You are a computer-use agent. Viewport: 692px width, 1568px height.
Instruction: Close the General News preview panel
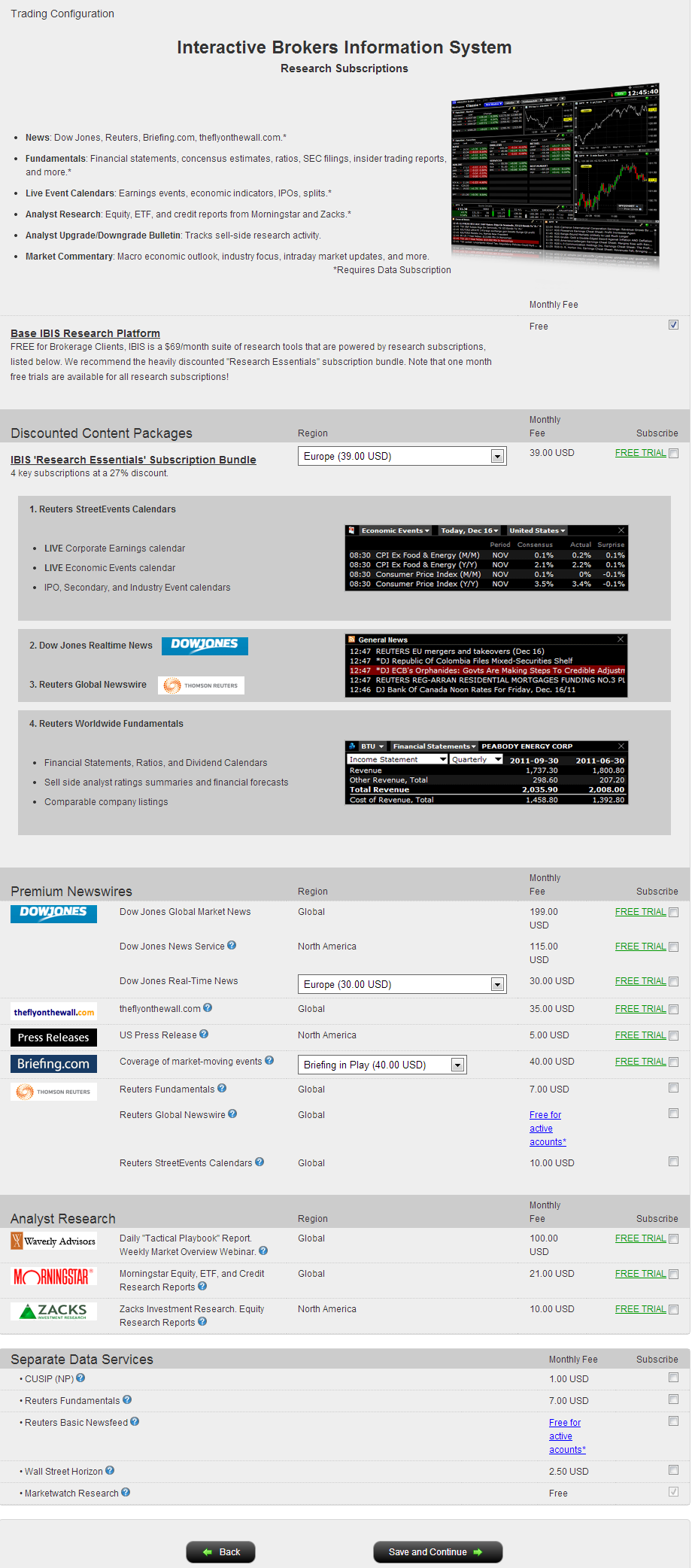[x=621, y=640]
